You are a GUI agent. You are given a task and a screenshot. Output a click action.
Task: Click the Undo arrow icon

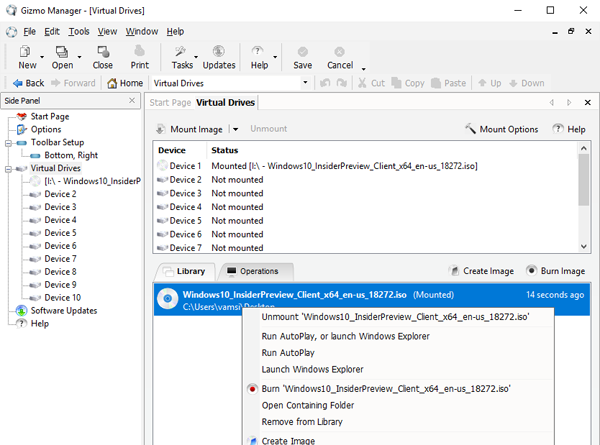tap(325, 83)
